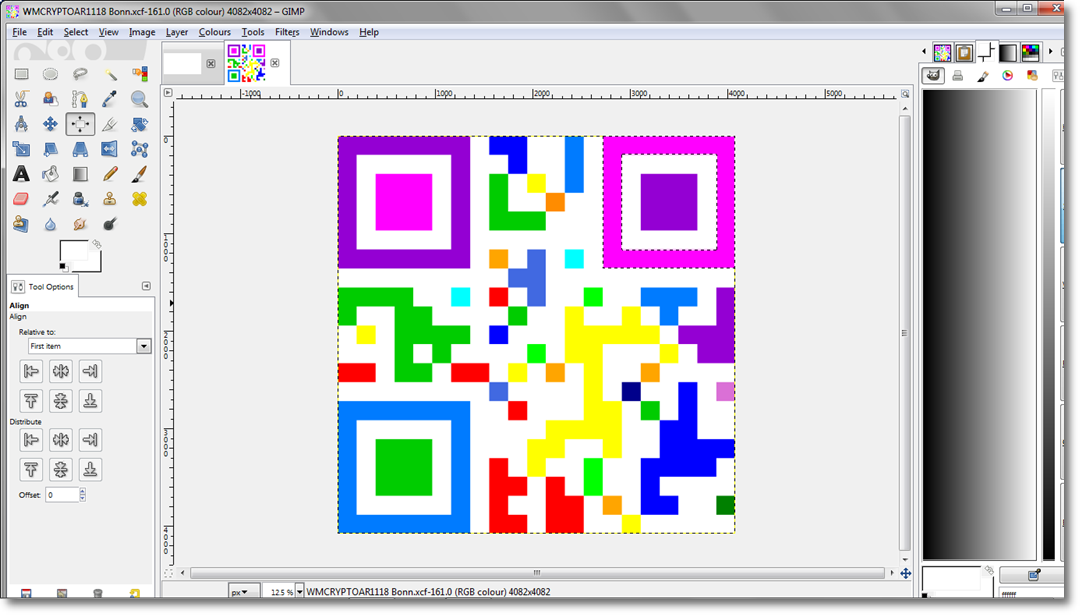This screenshot has width=1080, height=615.
Task: Distribute left edges of targets
Action: click(31, 439)
